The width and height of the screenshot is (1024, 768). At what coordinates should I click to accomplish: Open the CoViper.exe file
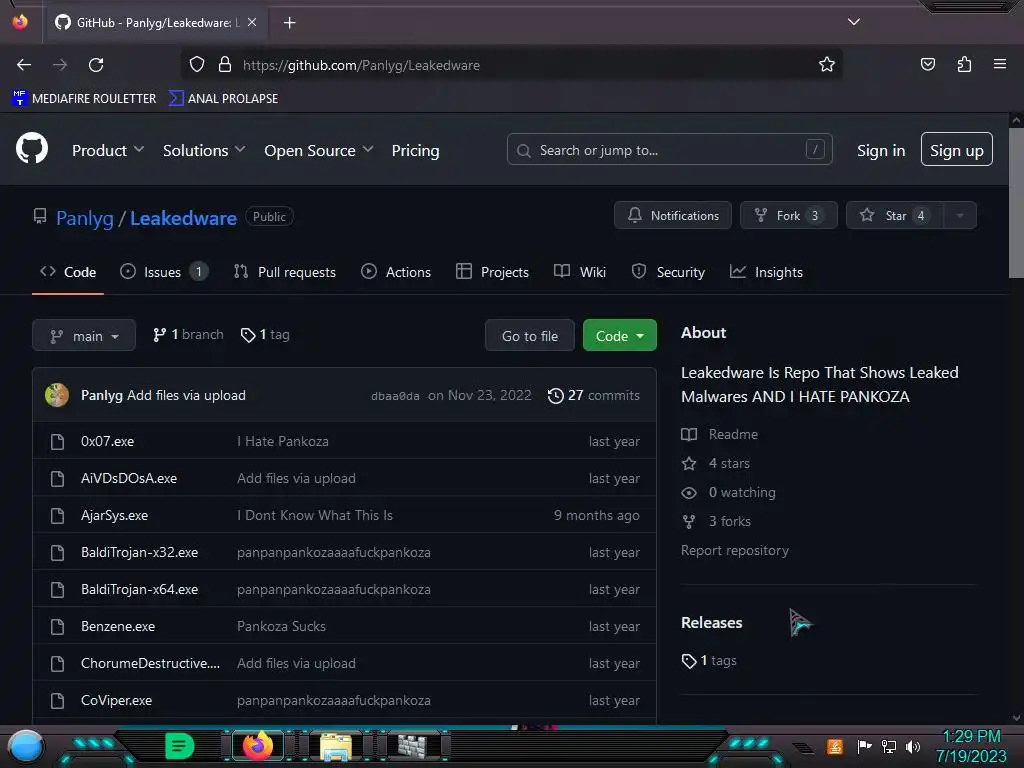click(x=116, y=700)
